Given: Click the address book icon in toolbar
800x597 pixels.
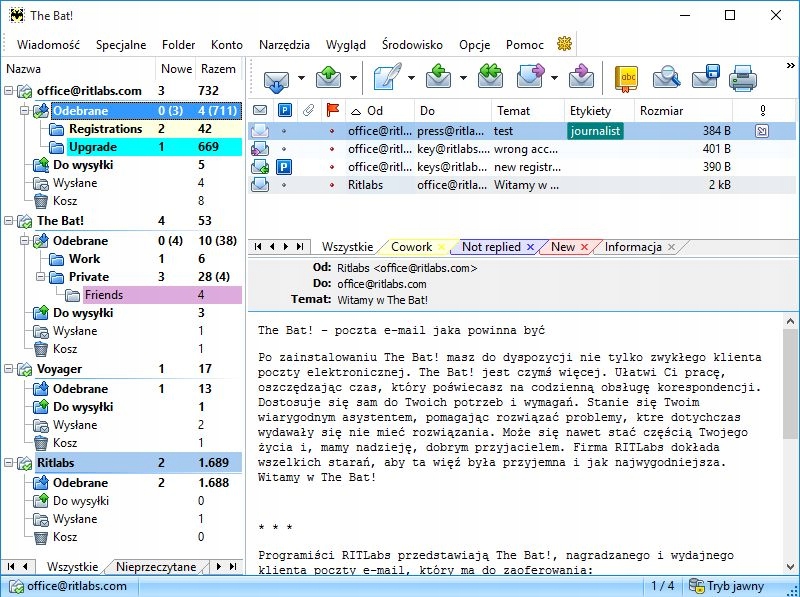Looking at the screenshot, I should click(626, 77).
